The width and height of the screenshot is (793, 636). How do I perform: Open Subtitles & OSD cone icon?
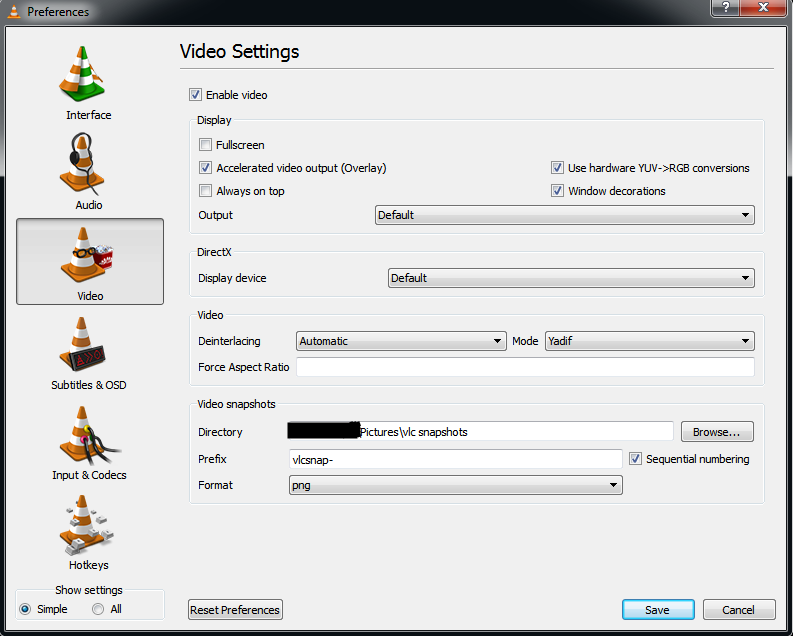pyautogui.click(x=82, y=344)
